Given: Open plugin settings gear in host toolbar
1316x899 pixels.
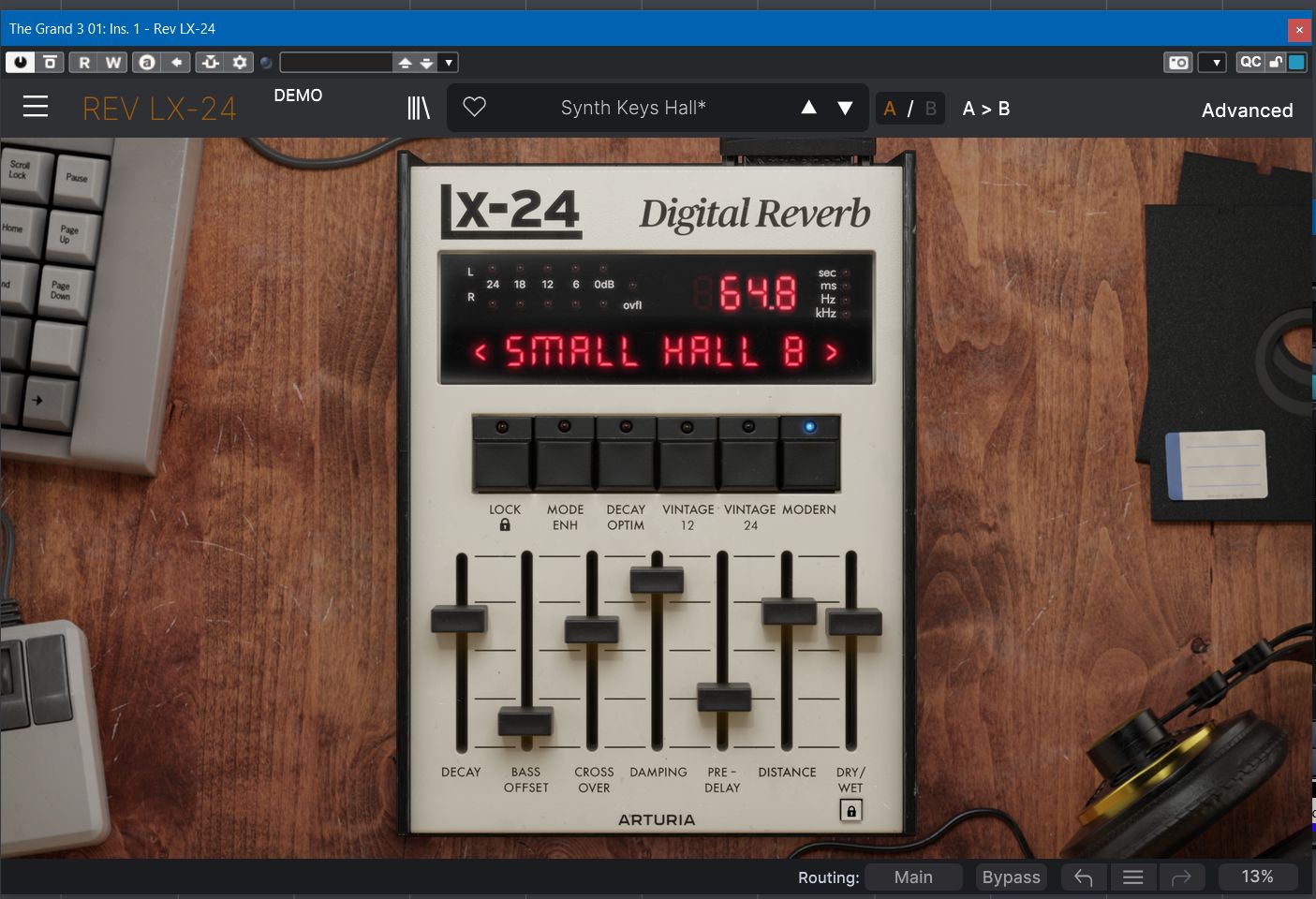Looking at the screenshot, I should coord(240,63).
